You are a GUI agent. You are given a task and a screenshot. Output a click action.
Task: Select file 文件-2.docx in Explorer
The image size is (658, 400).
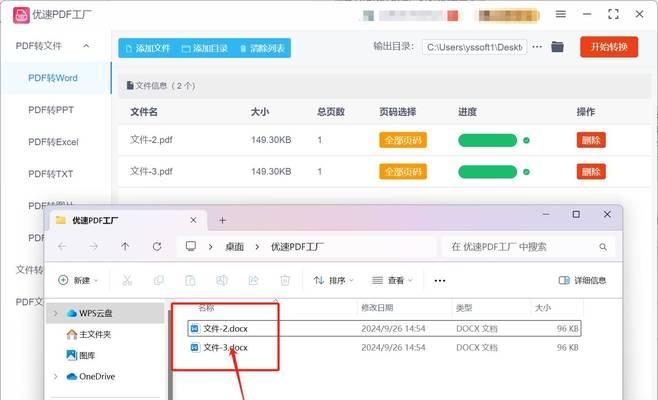[384, 329]
